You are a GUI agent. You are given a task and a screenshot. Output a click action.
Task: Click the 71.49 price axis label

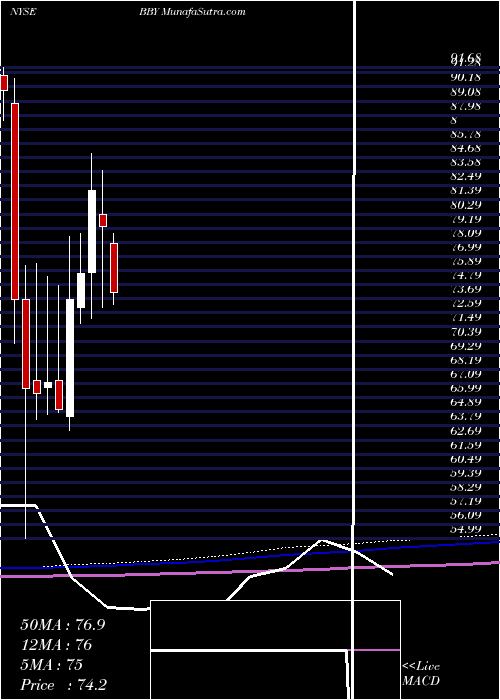tap(465, 317)
